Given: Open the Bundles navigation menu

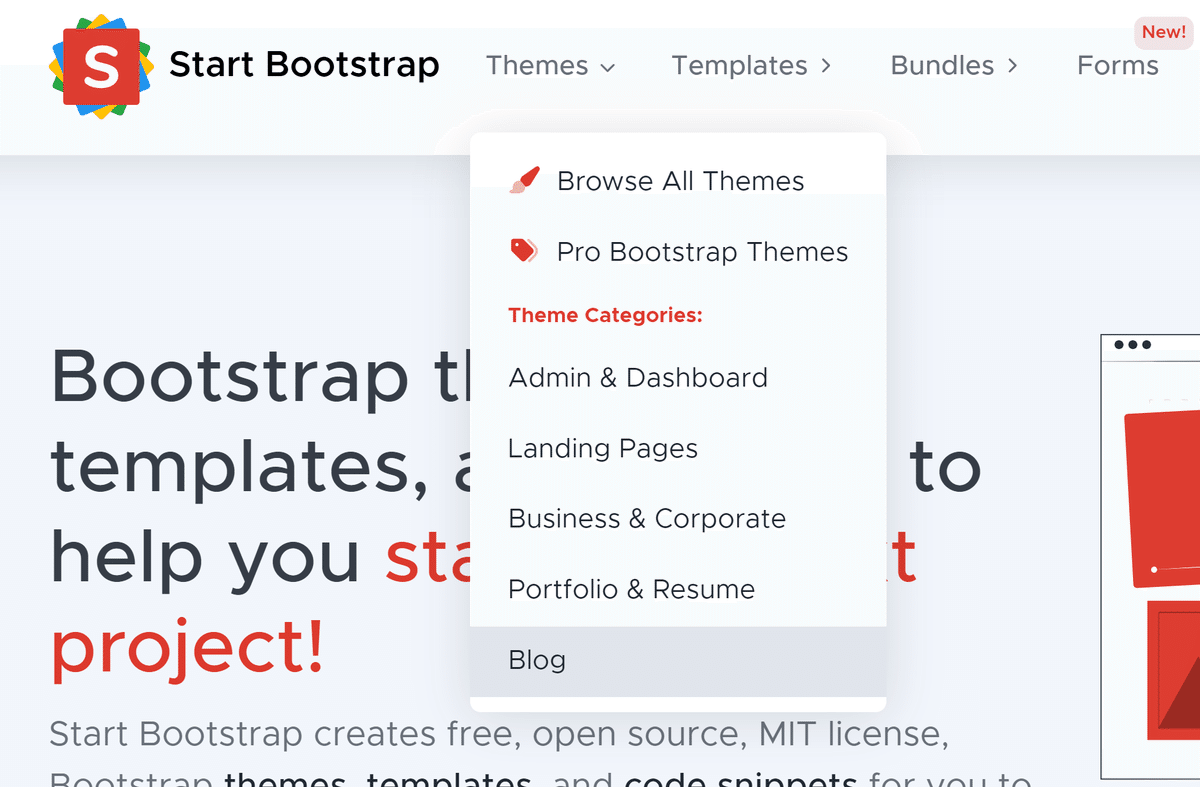Looking at the screenshot, I should tap(954, 66).
